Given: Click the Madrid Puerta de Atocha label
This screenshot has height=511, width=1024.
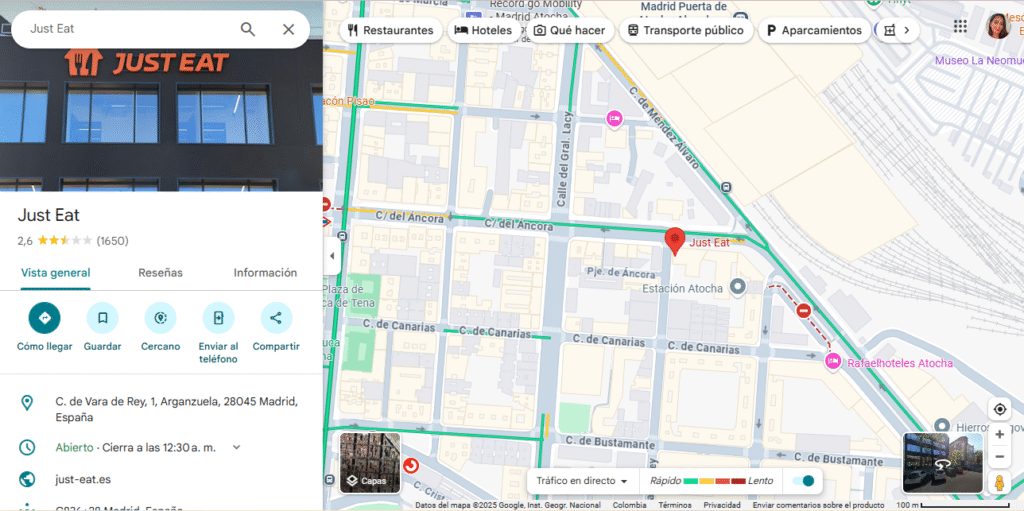Looking at the screenshot, I should [x=684, y=12].
